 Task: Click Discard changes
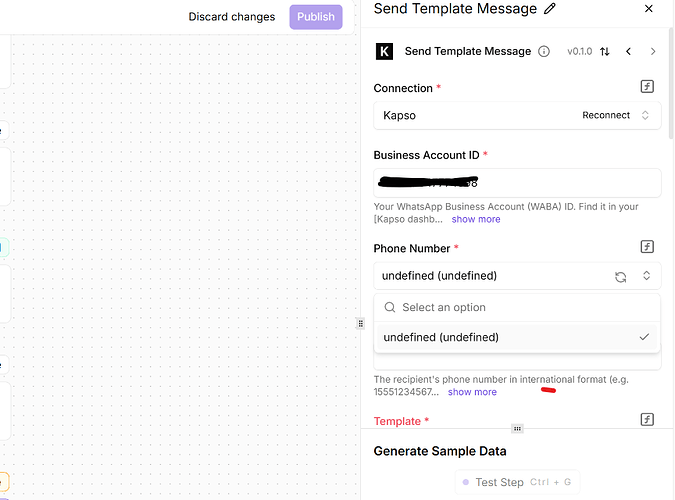[232, 17]
